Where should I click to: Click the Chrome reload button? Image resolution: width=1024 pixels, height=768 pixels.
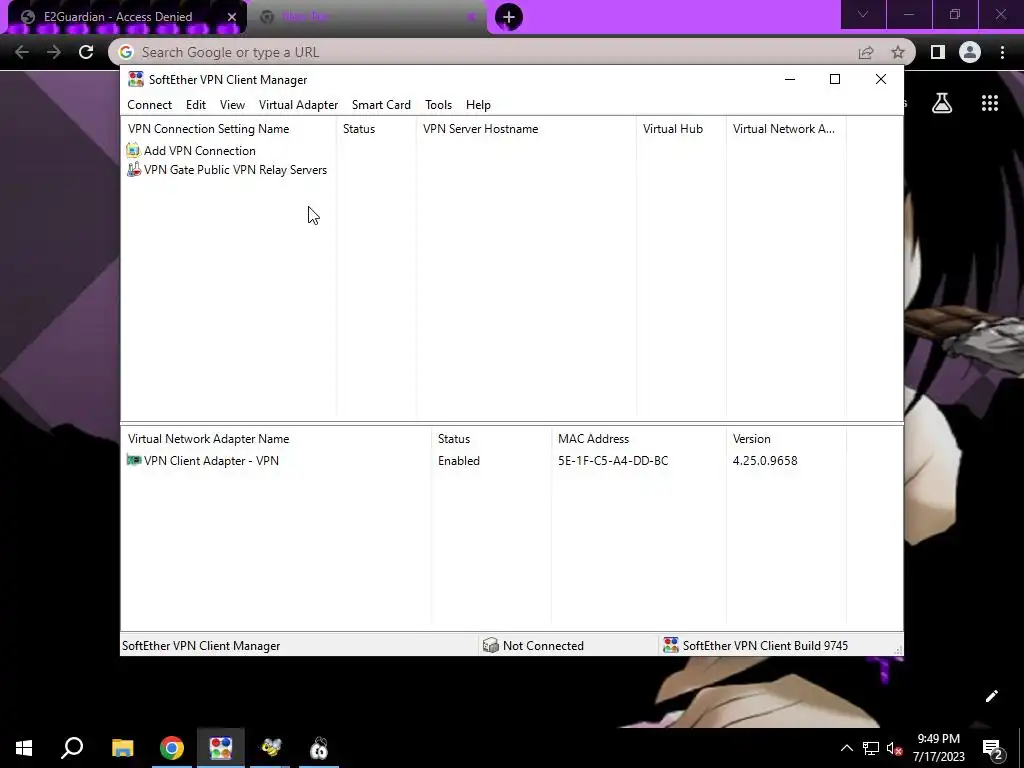pos(86,52)
